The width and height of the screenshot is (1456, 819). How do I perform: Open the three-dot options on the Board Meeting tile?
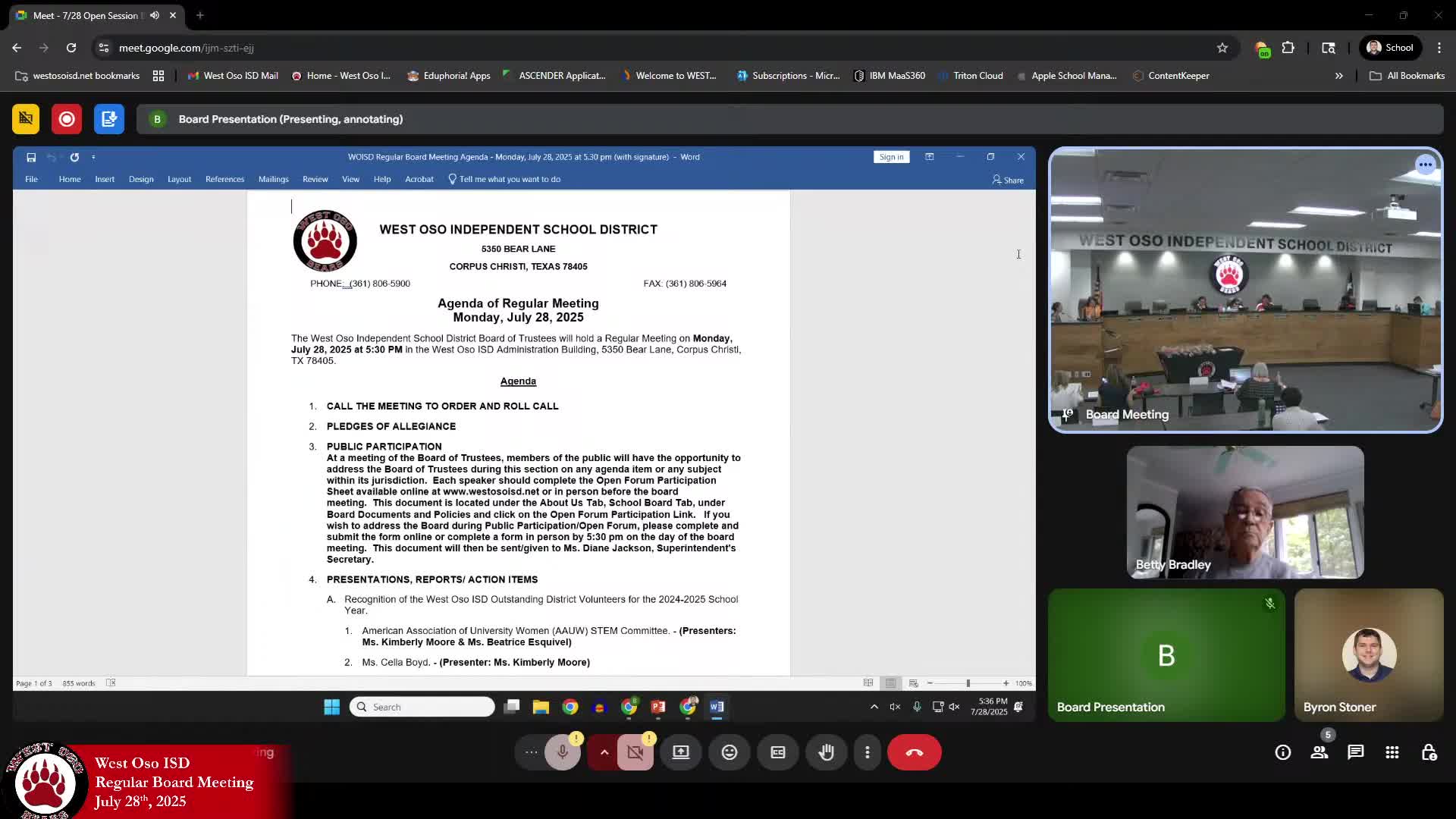point(1426,165)
